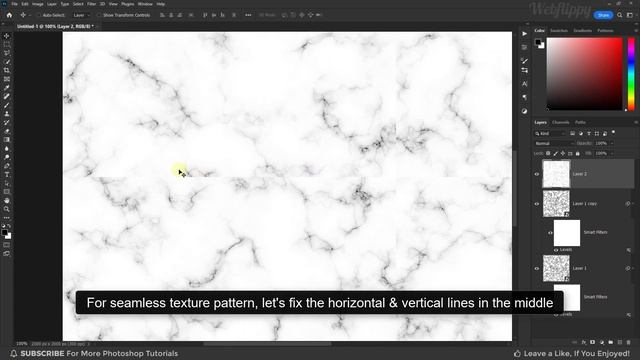Image resolution: width=640 pixels, height=360 pixels.
Task: Open the Character panel icon
Action: click(x=524, y=84)
